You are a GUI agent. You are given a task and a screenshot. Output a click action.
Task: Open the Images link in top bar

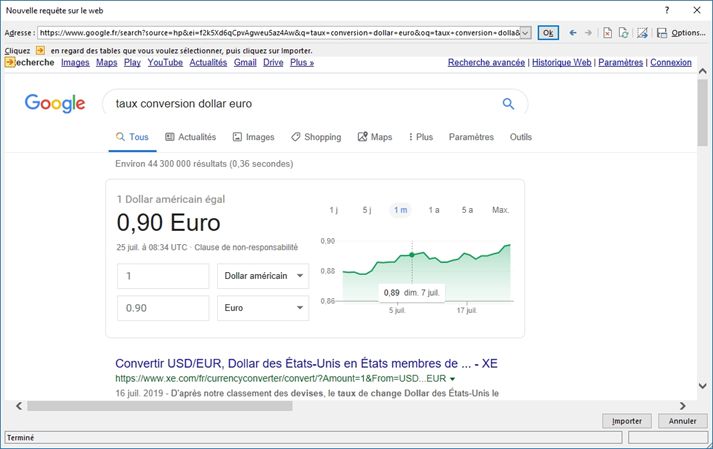pyautogui.click(x=75, y=62)
